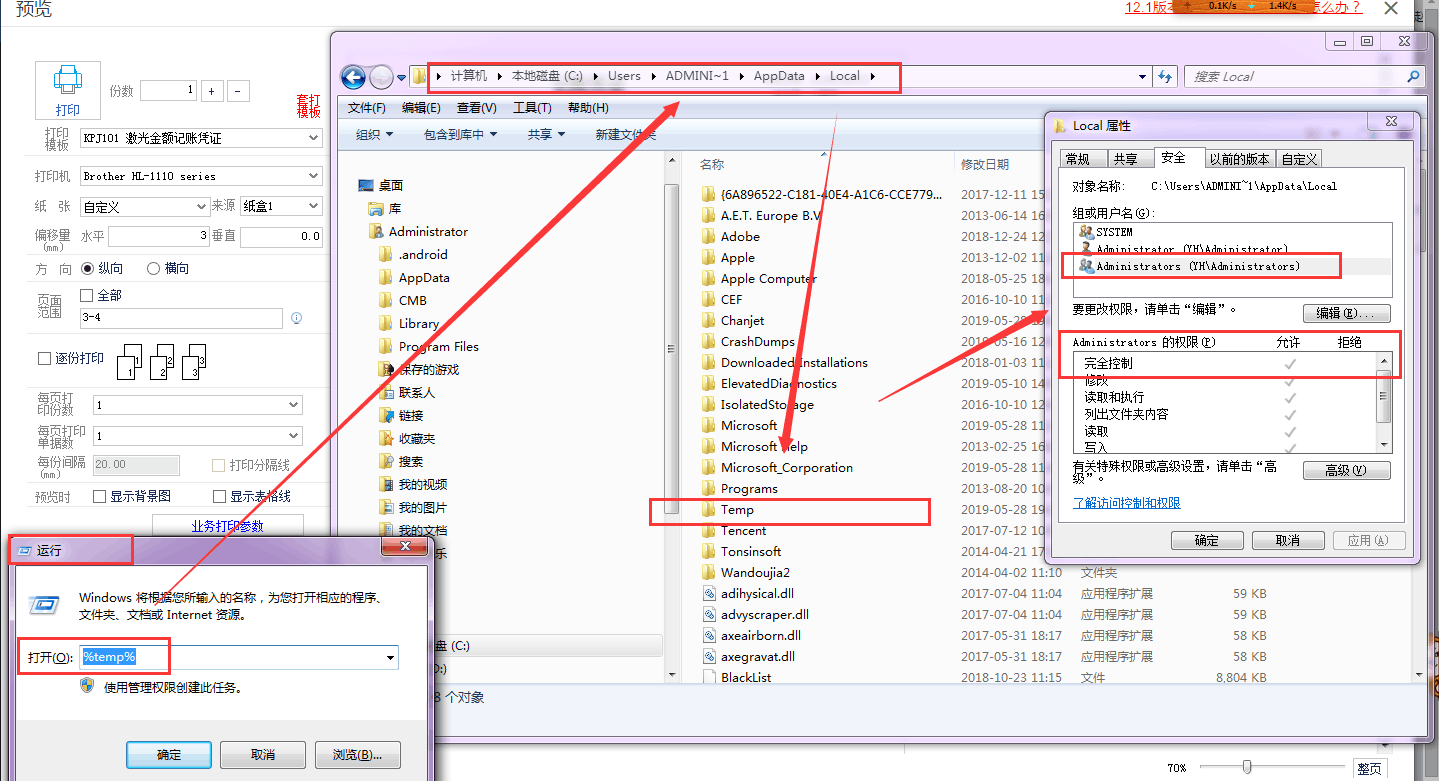Open the 业务打印参数 link
Screen dimensions: 1439x781
pos(227,526)
